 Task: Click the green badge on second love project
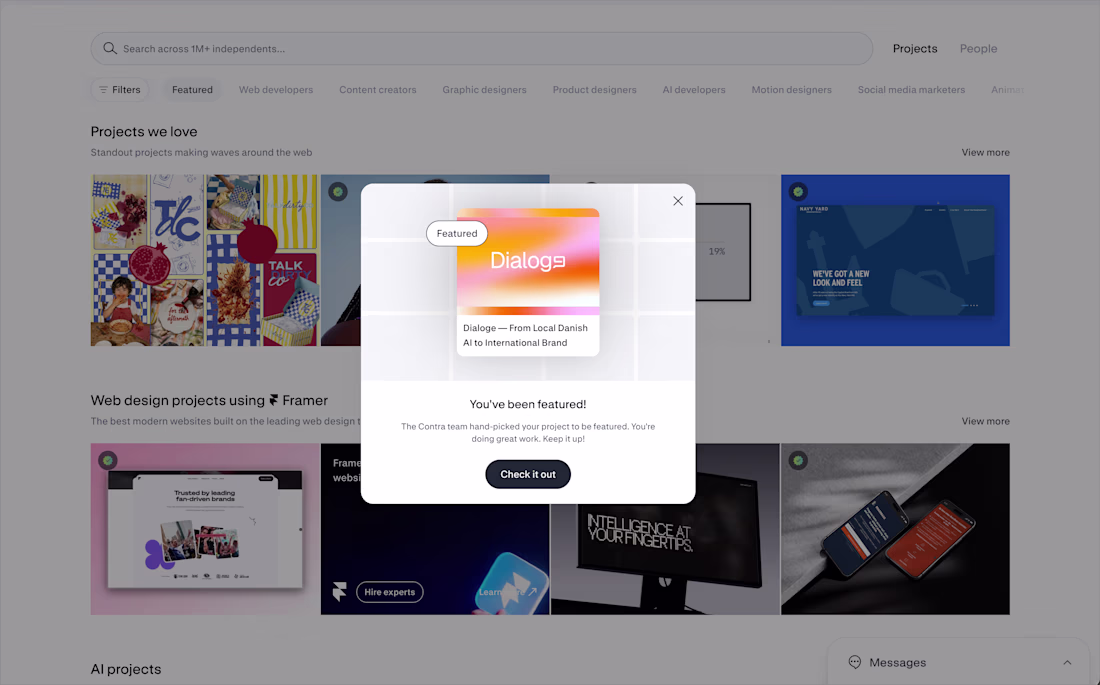coord(338,191)
